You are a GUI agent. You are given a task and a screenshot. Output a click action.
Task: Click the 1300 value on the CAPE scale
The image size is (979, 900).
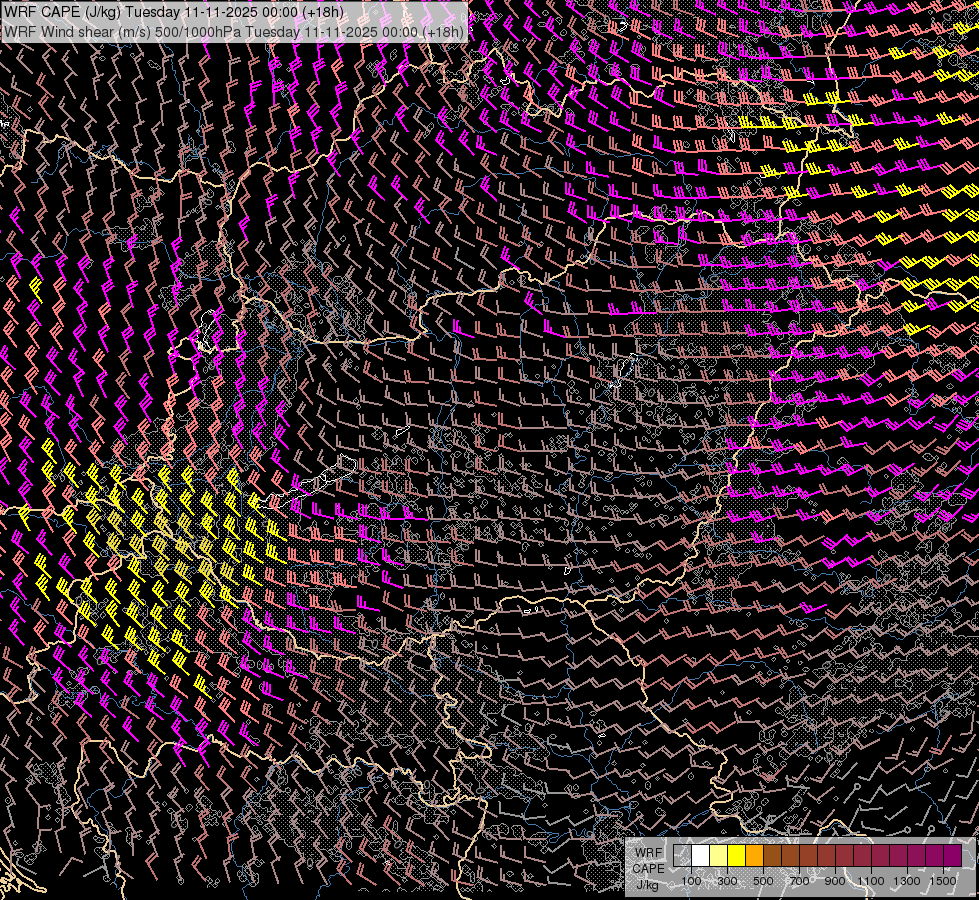[907, 881]
